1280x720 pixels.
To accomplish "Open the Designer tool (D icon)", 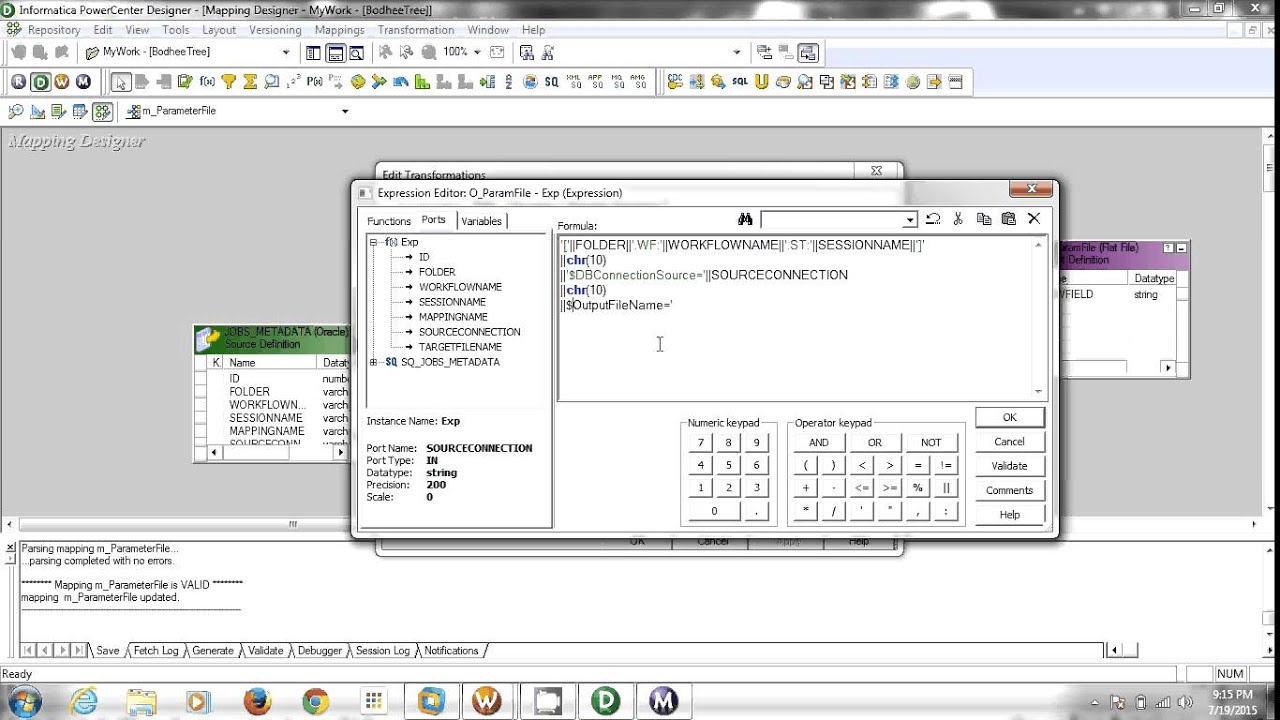I will pyautogui.click(x=40, y=82).
